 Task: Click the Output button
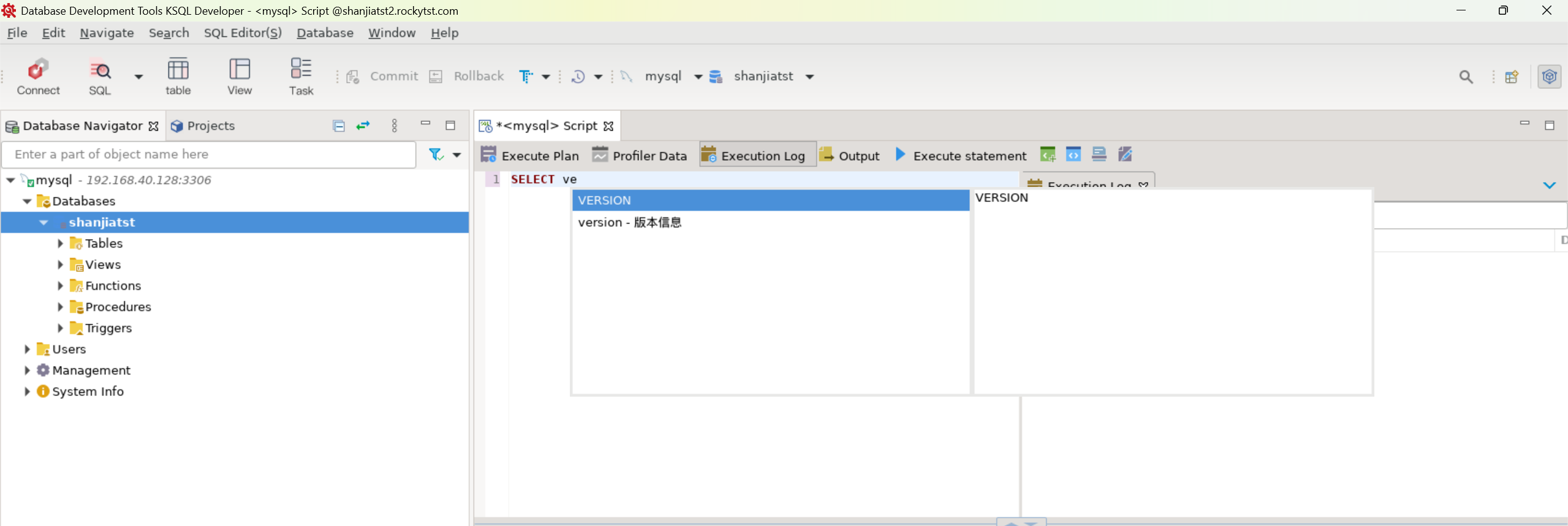click(x=849, y=155)
